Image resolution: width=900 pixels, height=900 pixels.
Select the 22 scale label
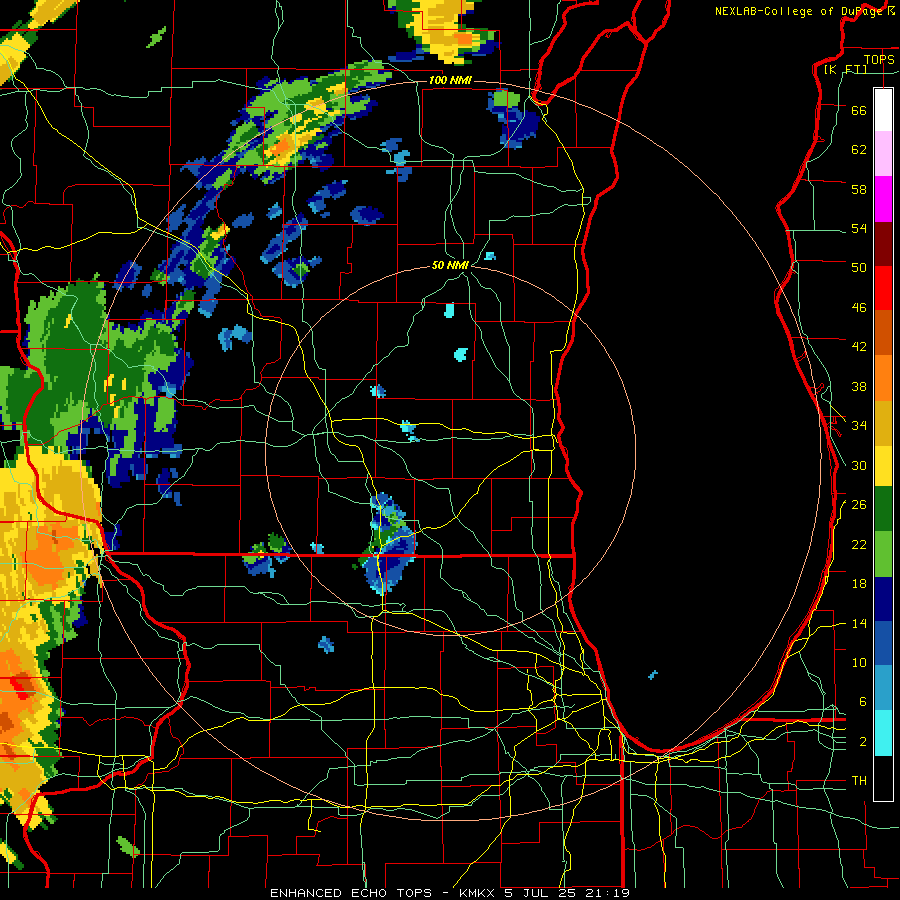(859, 544)
